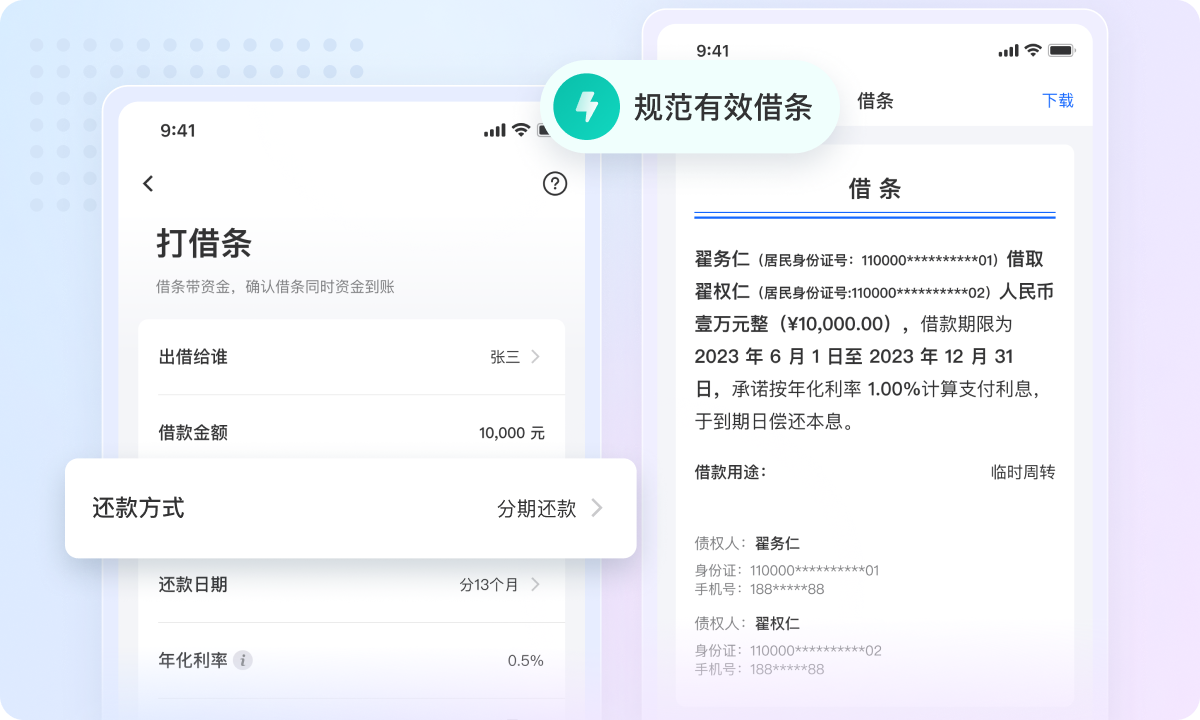Tap the Wi-Fi icon in left phone status bar
Screen dimensions: 1200x720
[521, 130]
